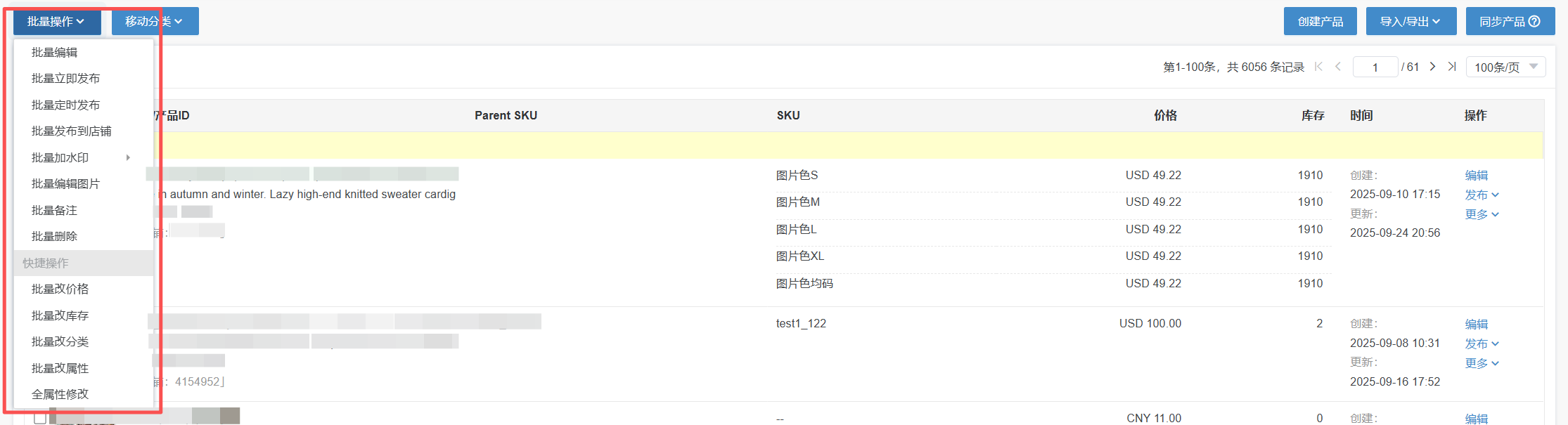
Task: Go to the next page arrow
Action: click(x=1432, y=67)
